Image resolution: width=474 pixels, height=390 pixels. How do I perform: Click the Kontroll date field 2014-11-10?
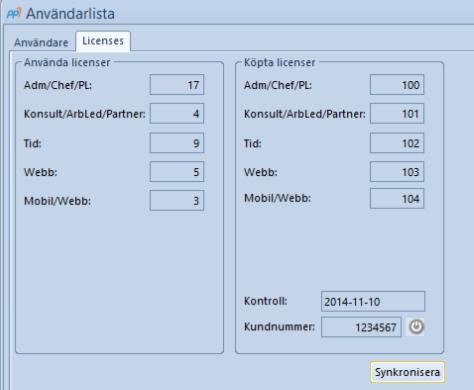pyautogui.click(x=373, y=301)
